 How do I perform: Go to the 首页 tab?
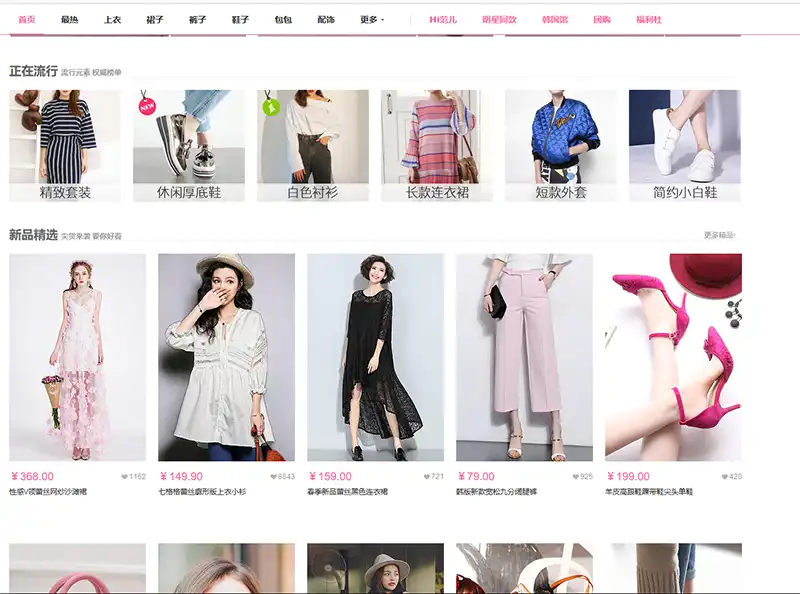[x=27, y=19]
